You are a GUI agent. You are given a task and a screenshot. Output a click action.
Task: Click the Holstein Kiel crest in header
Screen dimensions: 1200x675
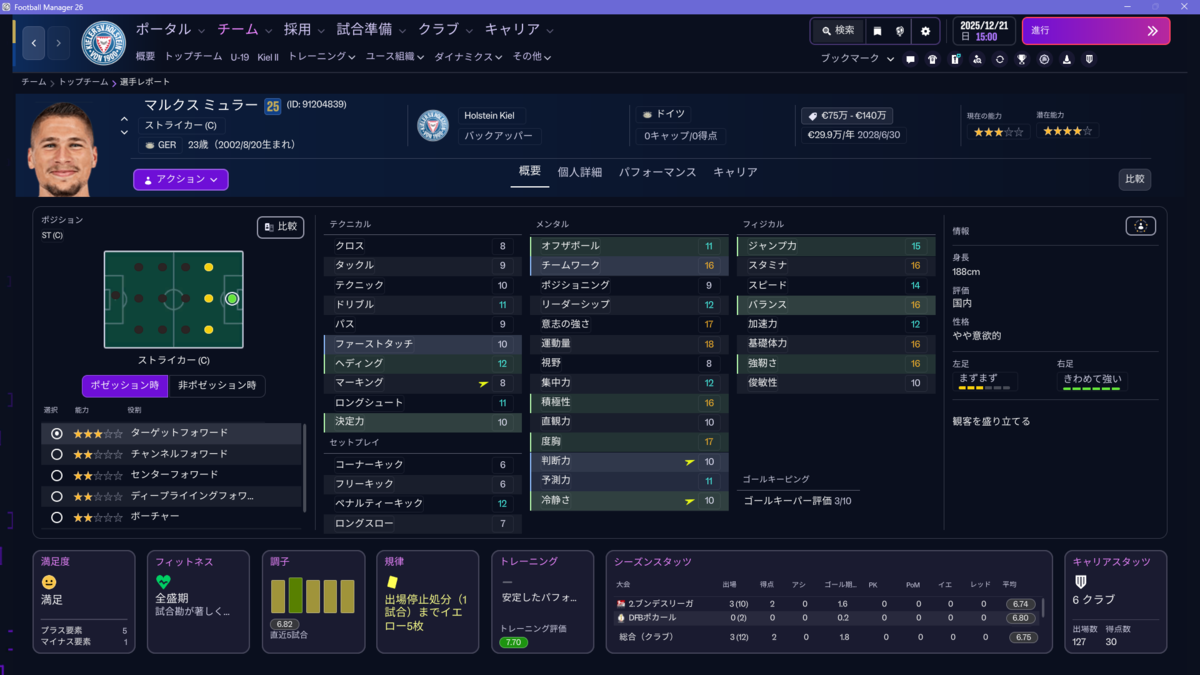(x=103, y=43)
